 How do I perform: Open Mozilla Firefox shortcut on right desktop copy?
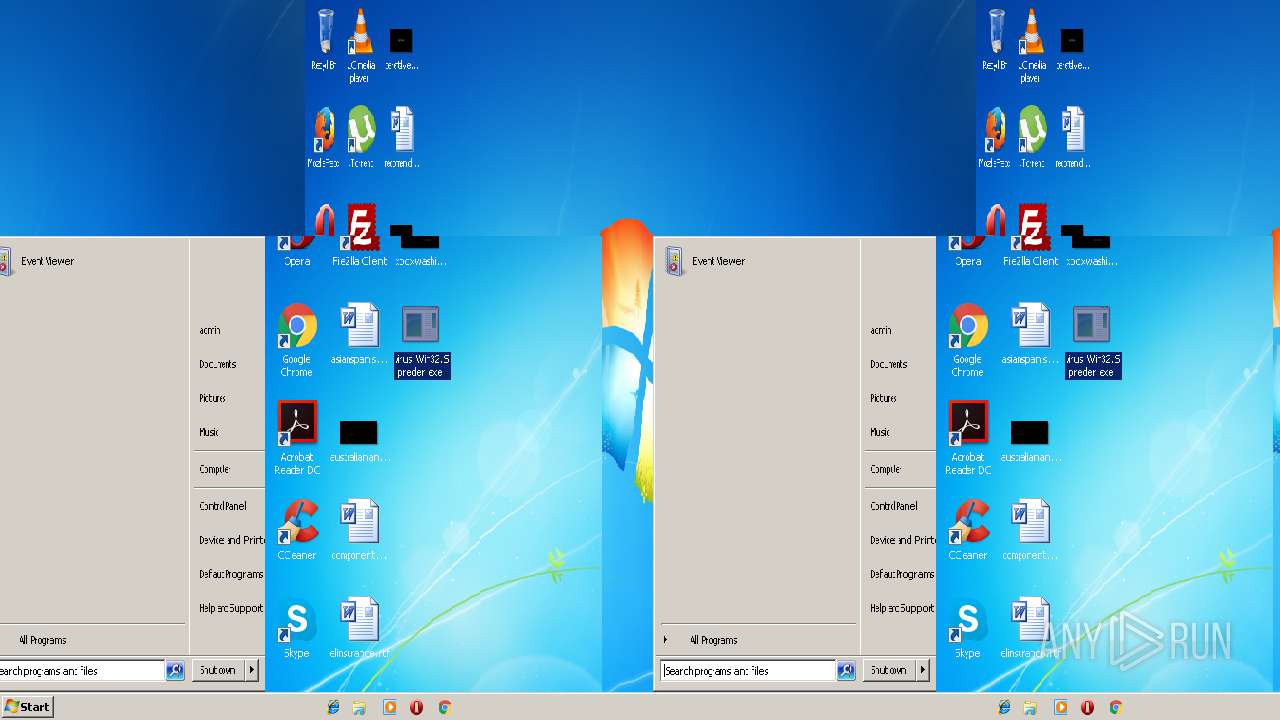(x=994, y=137)
